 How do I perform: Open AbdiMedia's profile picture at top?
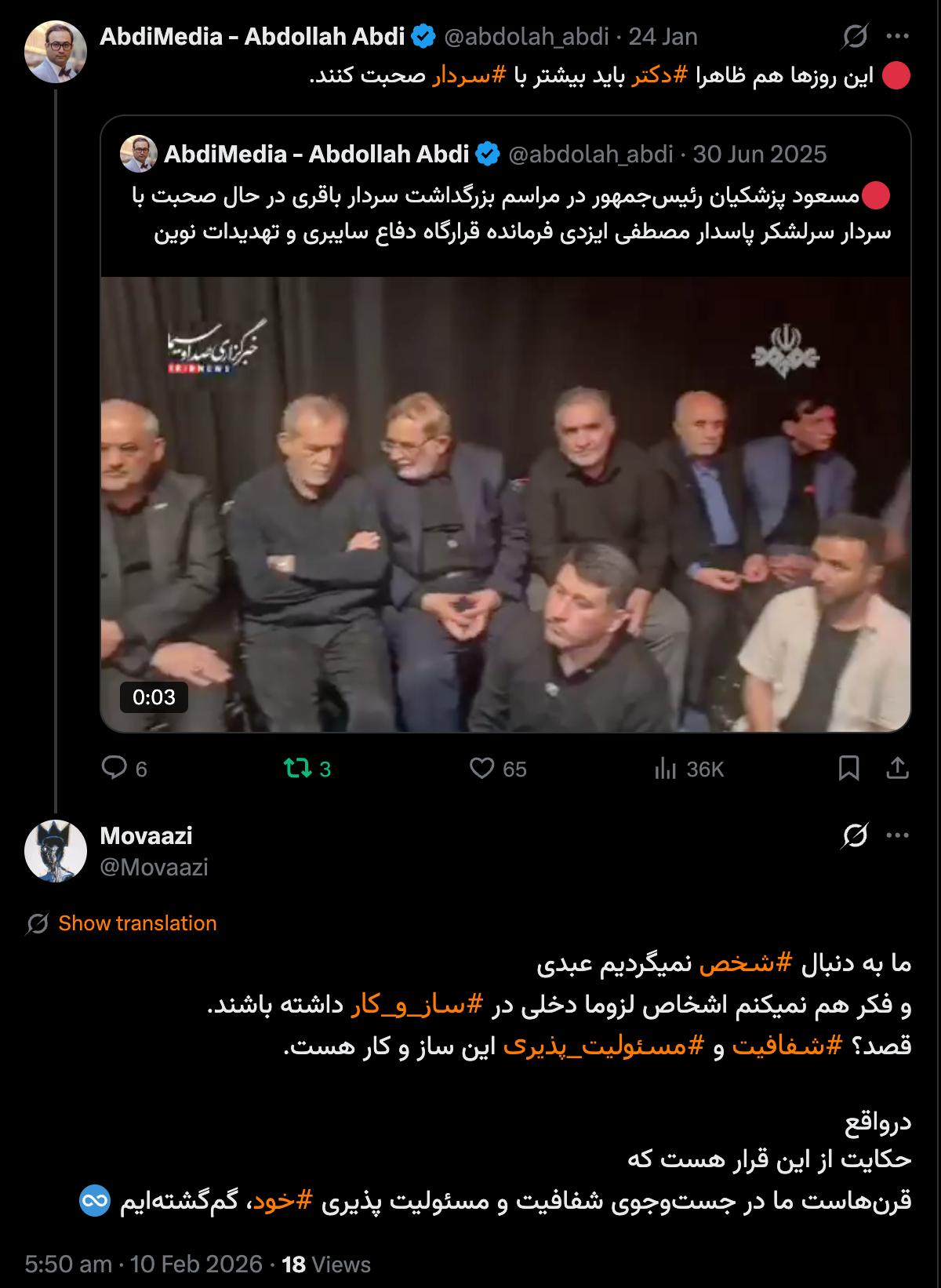[x=56, y=52]
